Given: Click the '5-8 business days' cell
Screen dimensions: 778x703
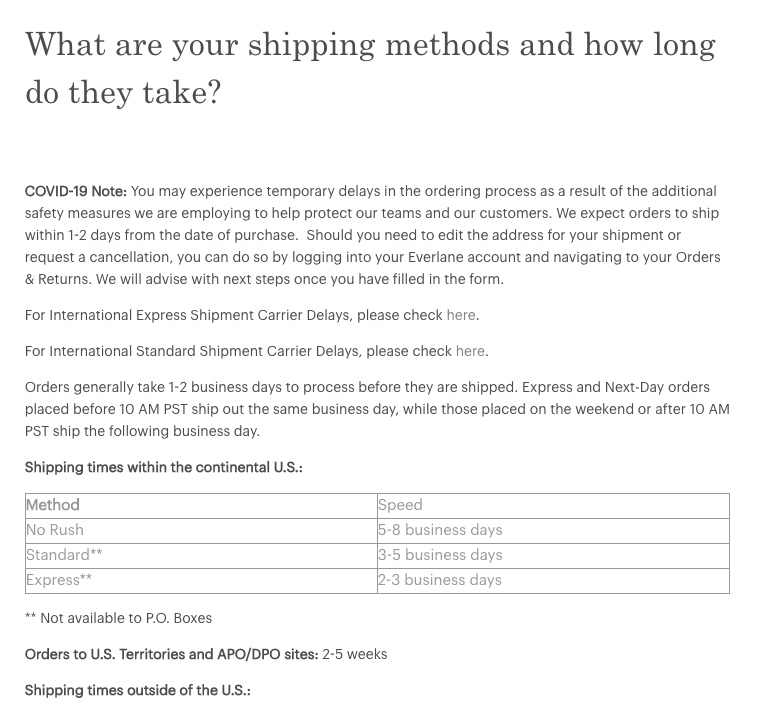Looking at the screenshot, I should (x=440, y=530).
